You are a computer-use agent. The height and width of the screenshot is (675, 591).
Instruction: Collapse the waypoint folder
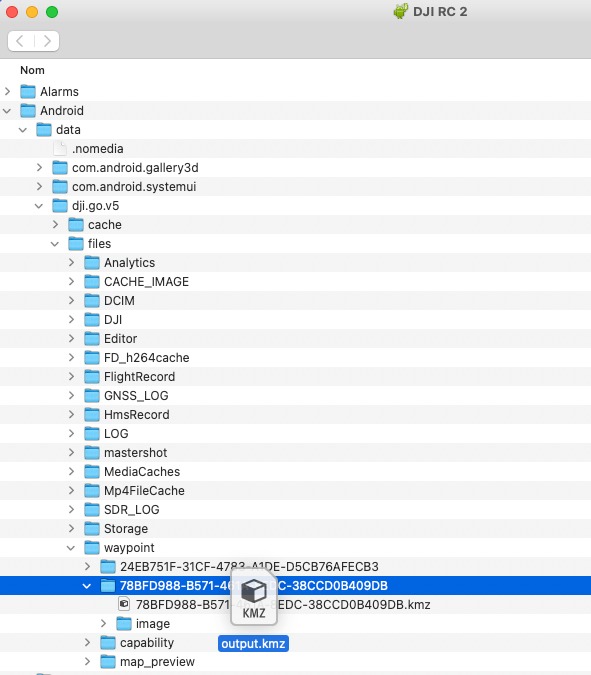click(x=71, y=548)
